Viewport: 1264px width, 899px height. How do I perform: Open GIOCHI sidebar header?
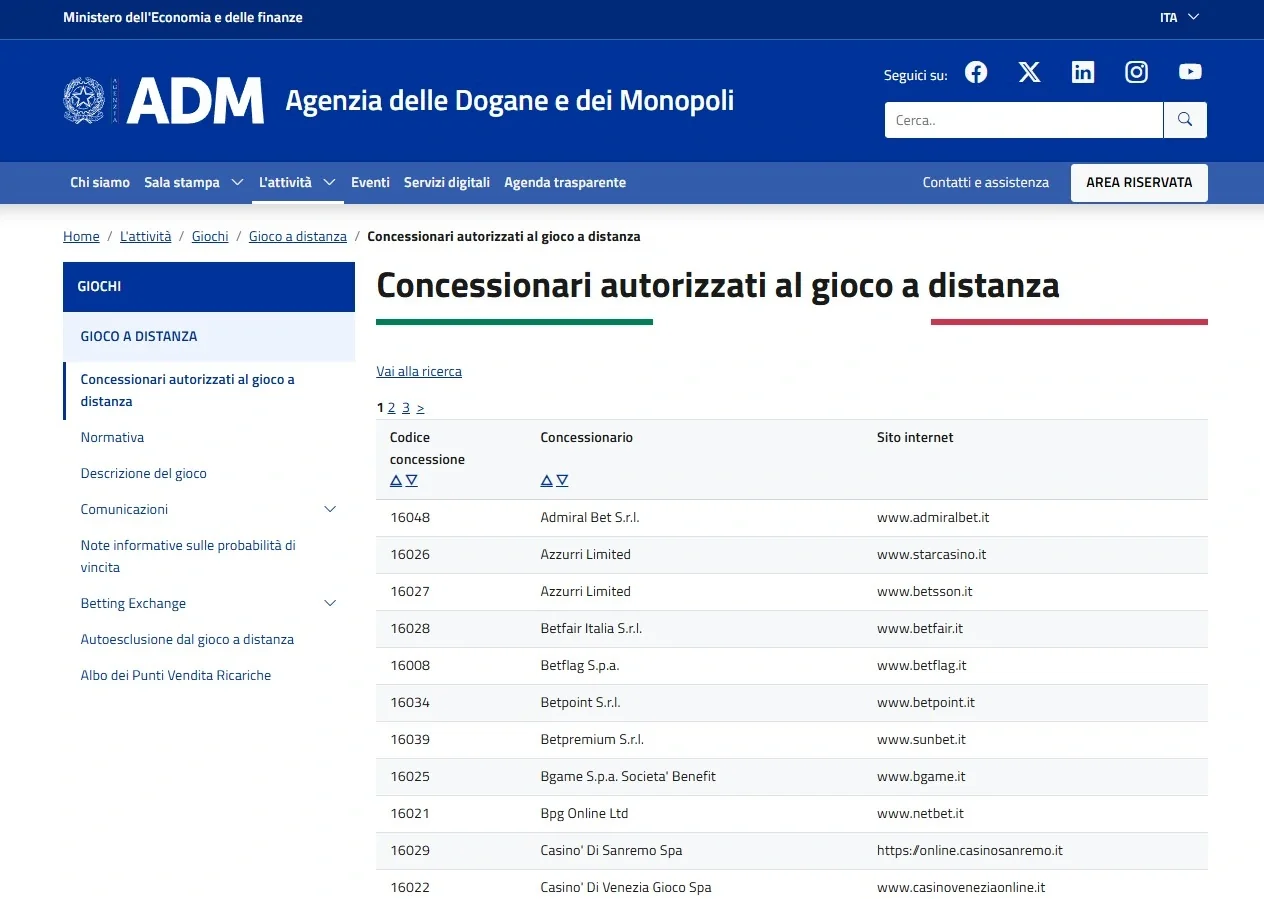(209, 287)
